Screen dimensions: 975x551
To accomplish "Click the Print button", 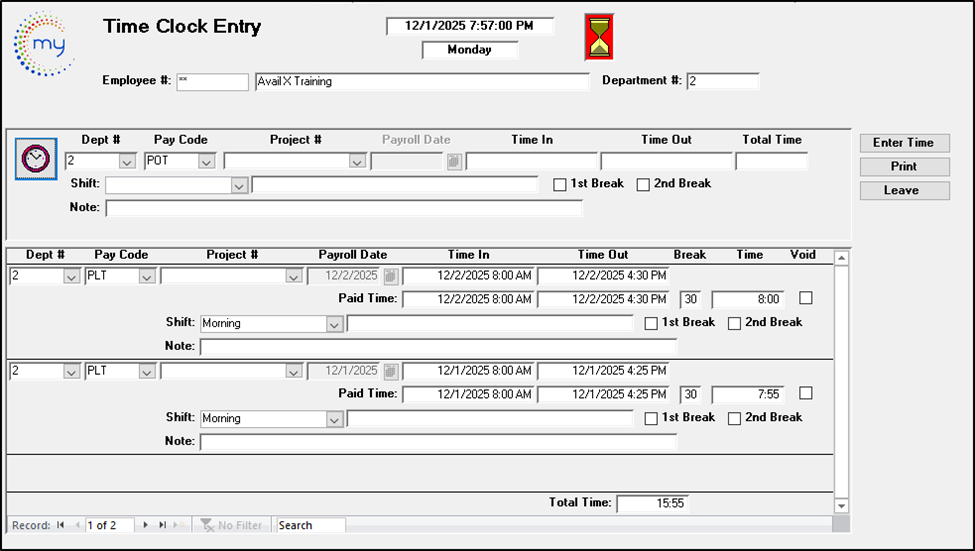I will click(904, 167).
